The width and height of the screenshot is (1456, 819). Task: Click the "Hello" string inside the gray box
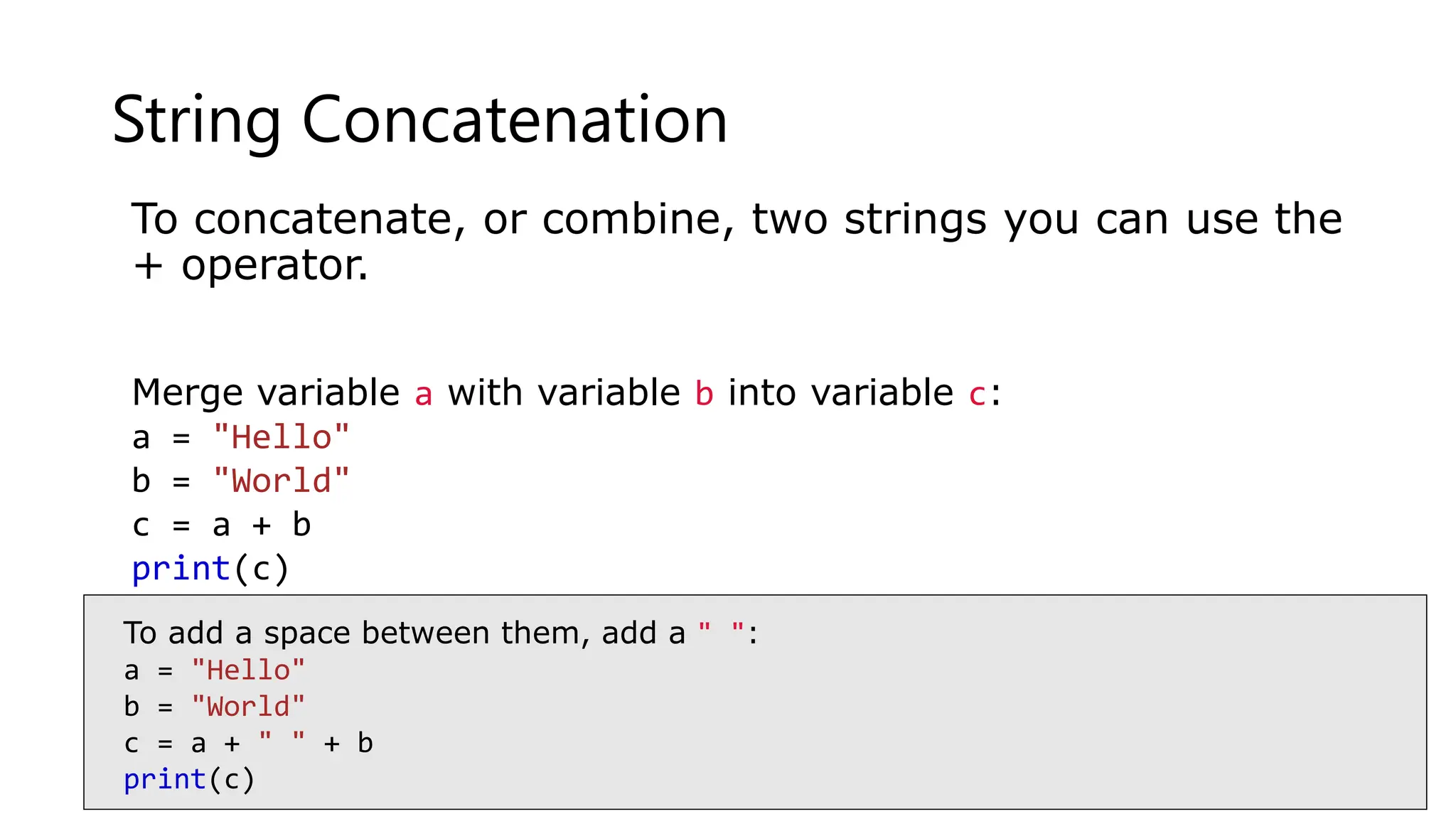248,670
